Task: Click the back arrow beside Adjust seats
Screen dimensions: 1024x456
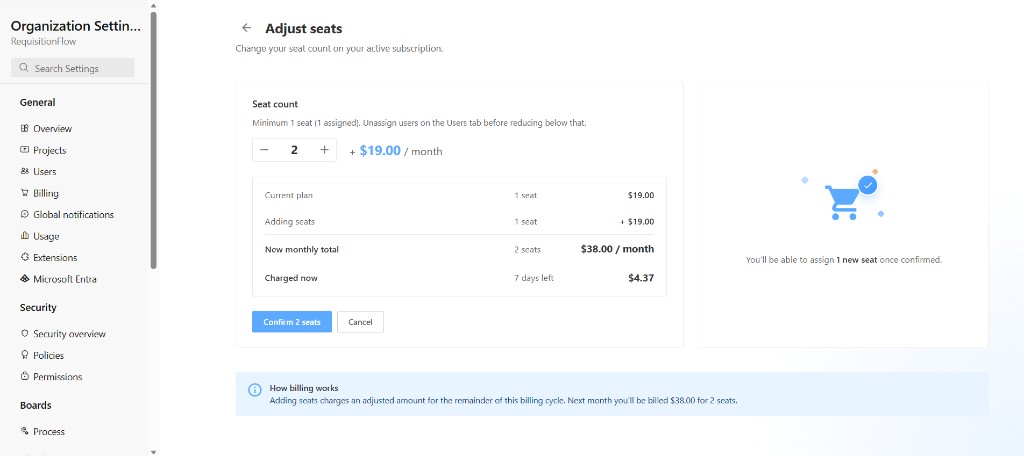Action: tap(246, 28)
